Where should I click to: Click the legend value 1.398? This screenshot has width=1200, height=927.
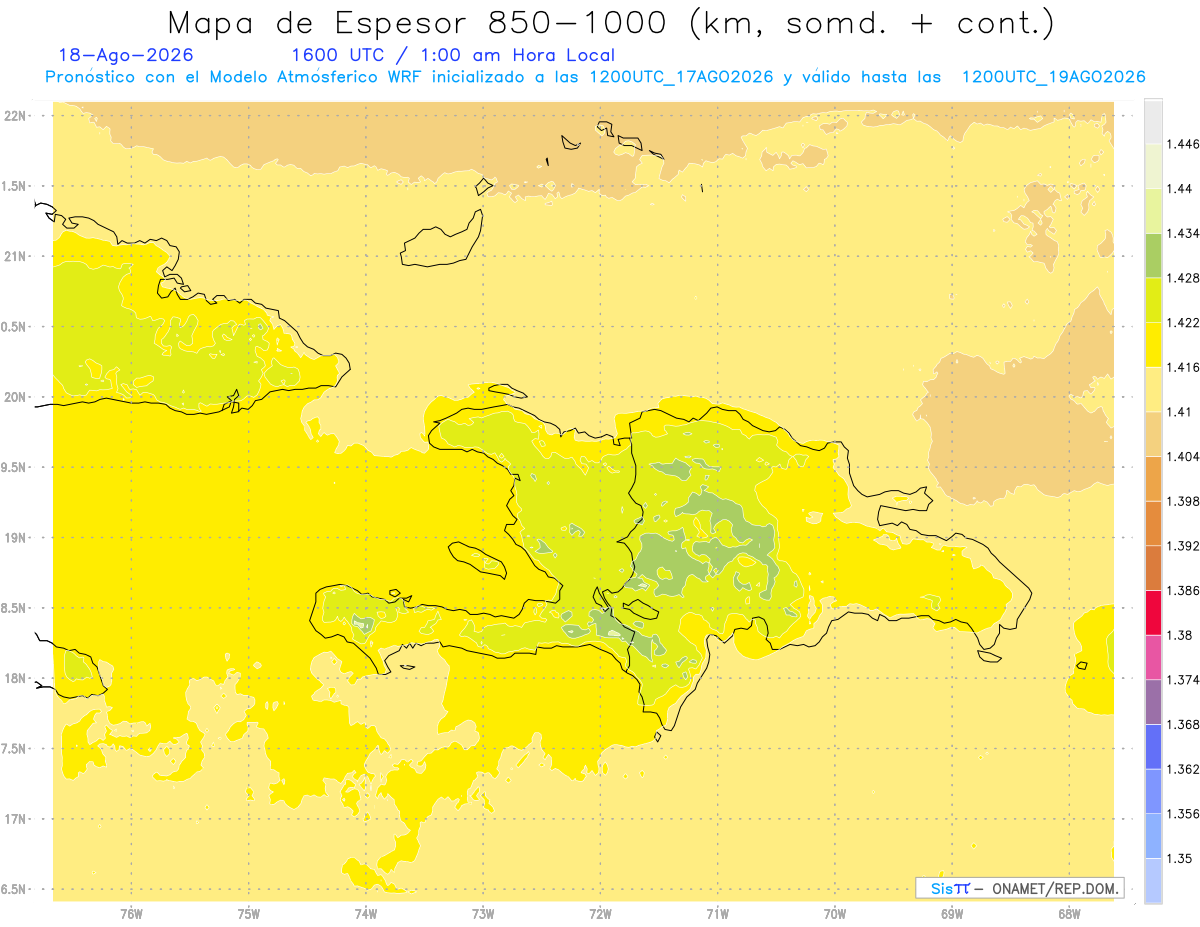1183,501
